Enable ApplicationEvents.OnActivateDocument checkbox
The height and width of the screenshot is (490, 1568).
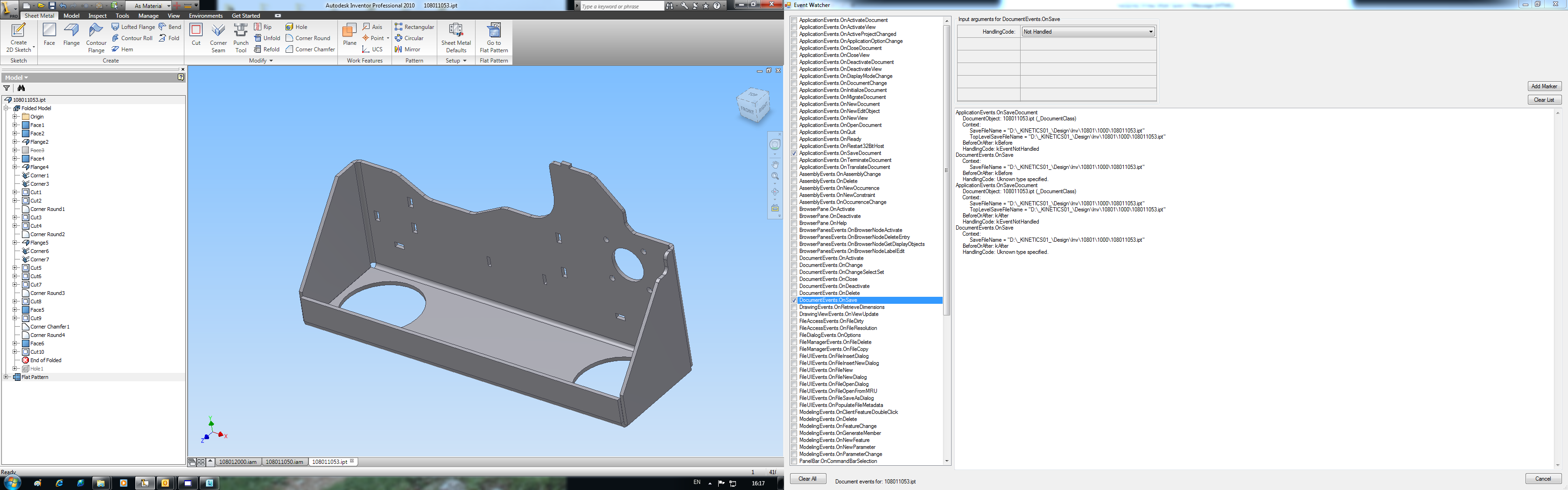click(794, 20)
